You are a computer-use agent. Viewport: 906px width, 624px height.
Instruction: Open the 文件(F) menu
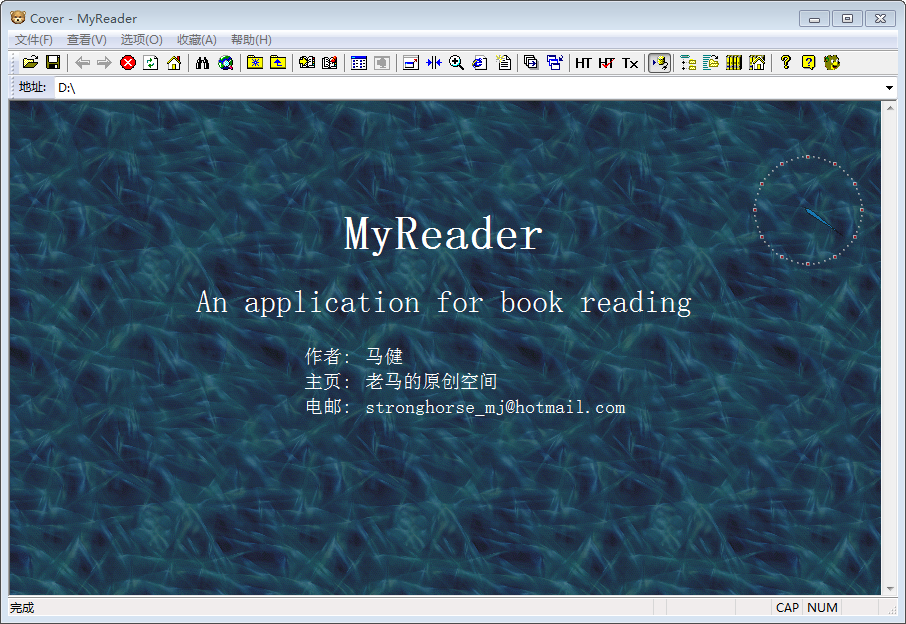point(34,40)
